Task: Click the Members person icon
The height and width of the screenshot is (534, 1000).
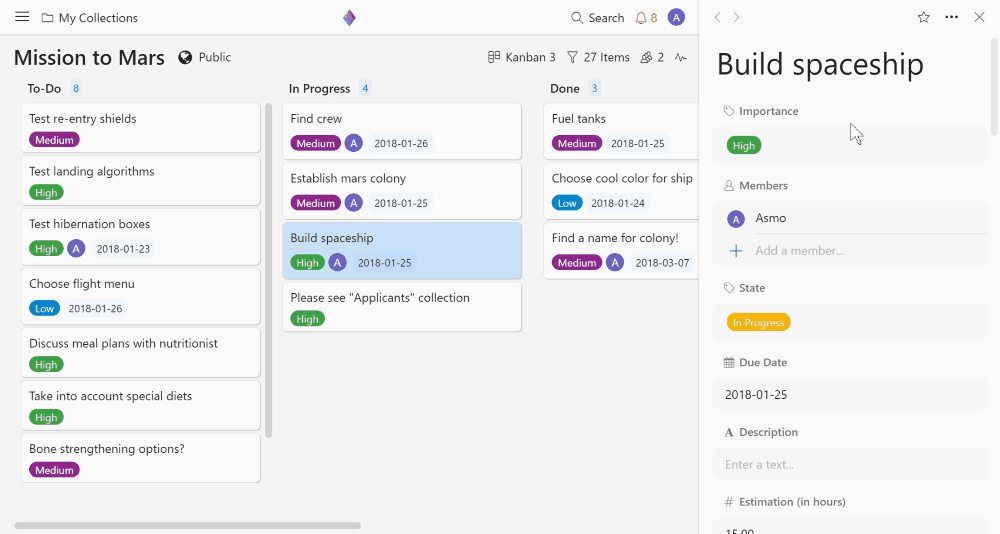Action: [729, 186]
